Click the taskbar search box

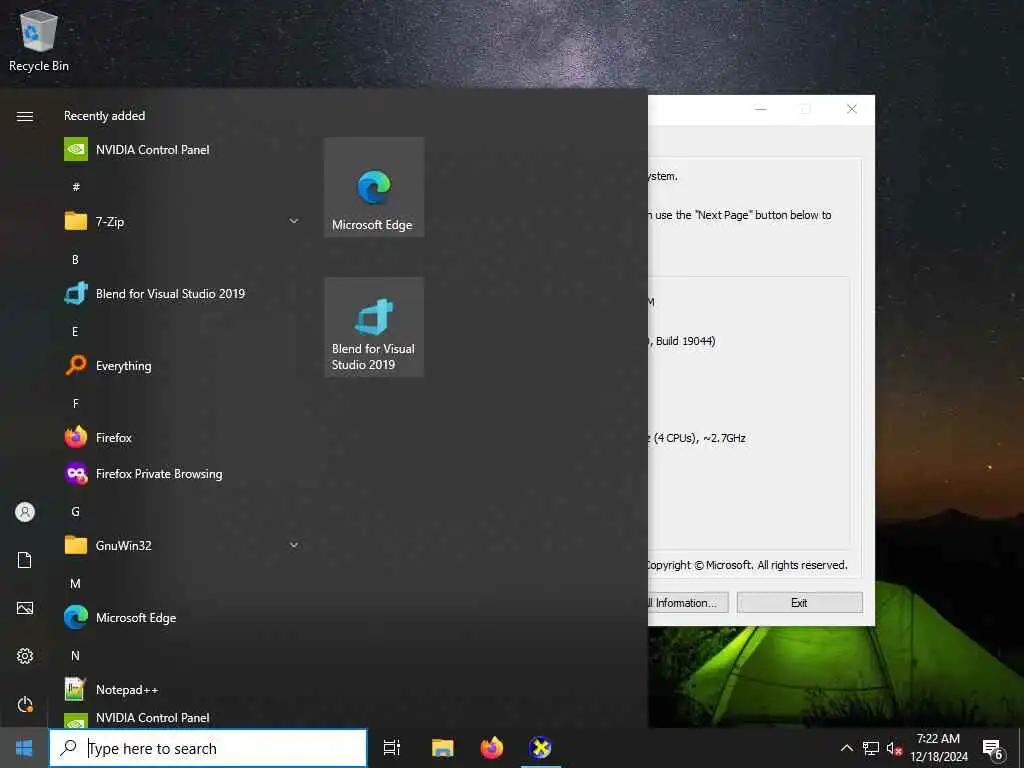tap(208, 748)
